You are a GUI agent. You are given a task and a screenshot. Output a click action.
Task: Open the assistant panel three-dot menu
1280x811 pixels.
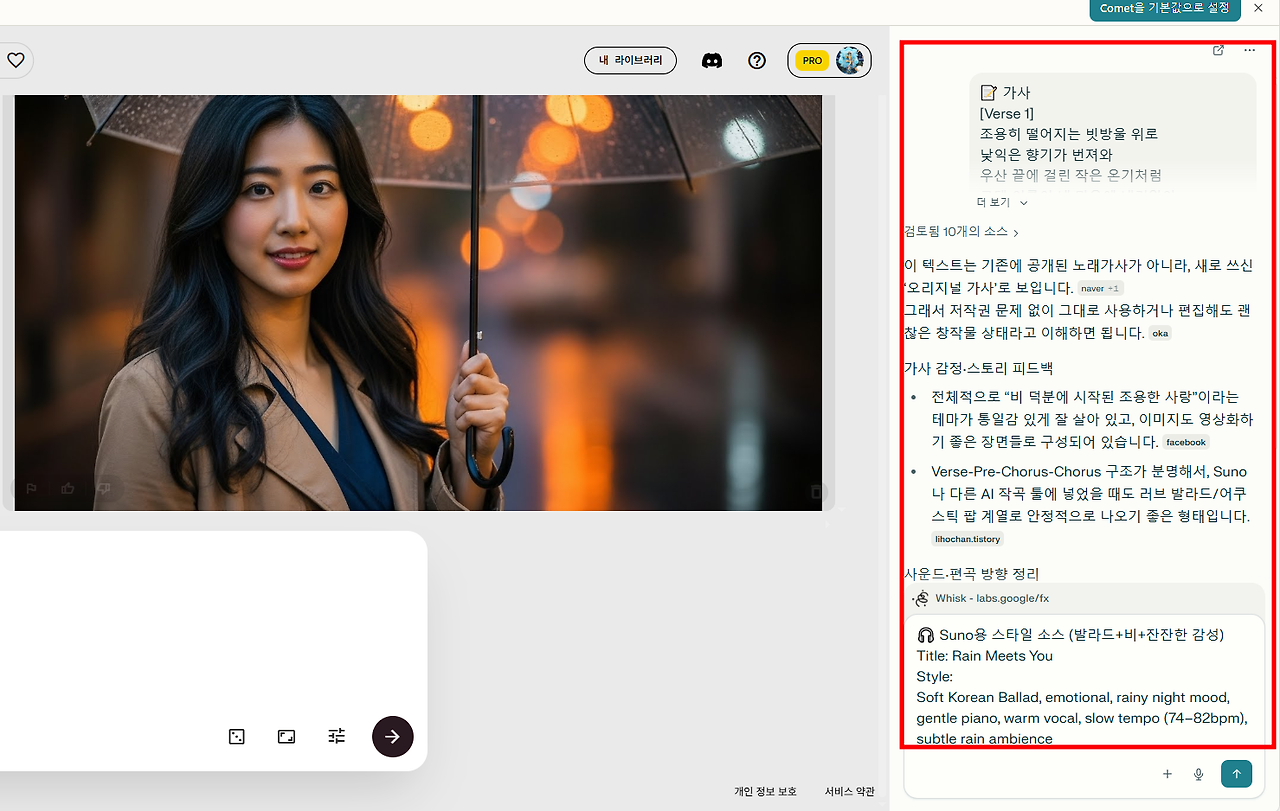(x=1249, y=50)
